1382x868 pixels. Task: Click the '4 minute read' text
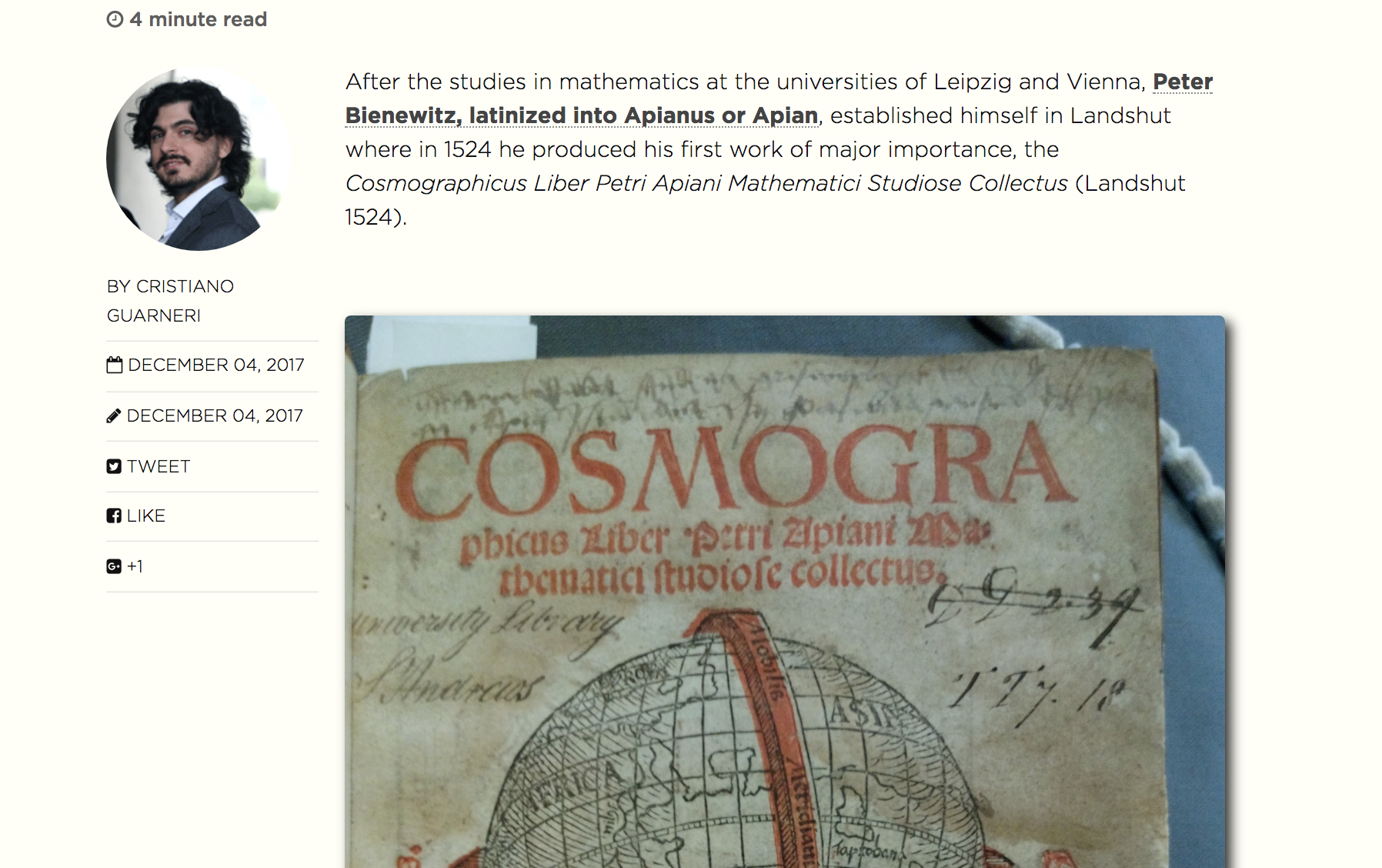pyautogui.click(x=199, y=19)
